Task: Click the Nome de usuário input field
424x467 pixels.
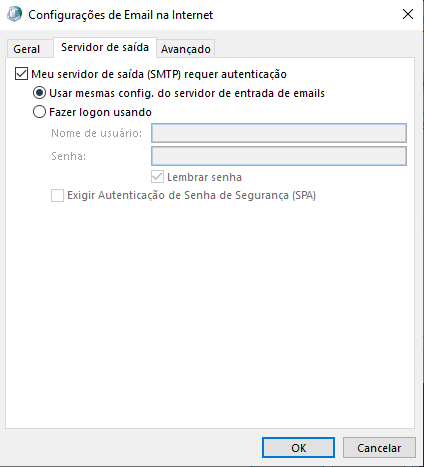Action: (x=279, y=133)
